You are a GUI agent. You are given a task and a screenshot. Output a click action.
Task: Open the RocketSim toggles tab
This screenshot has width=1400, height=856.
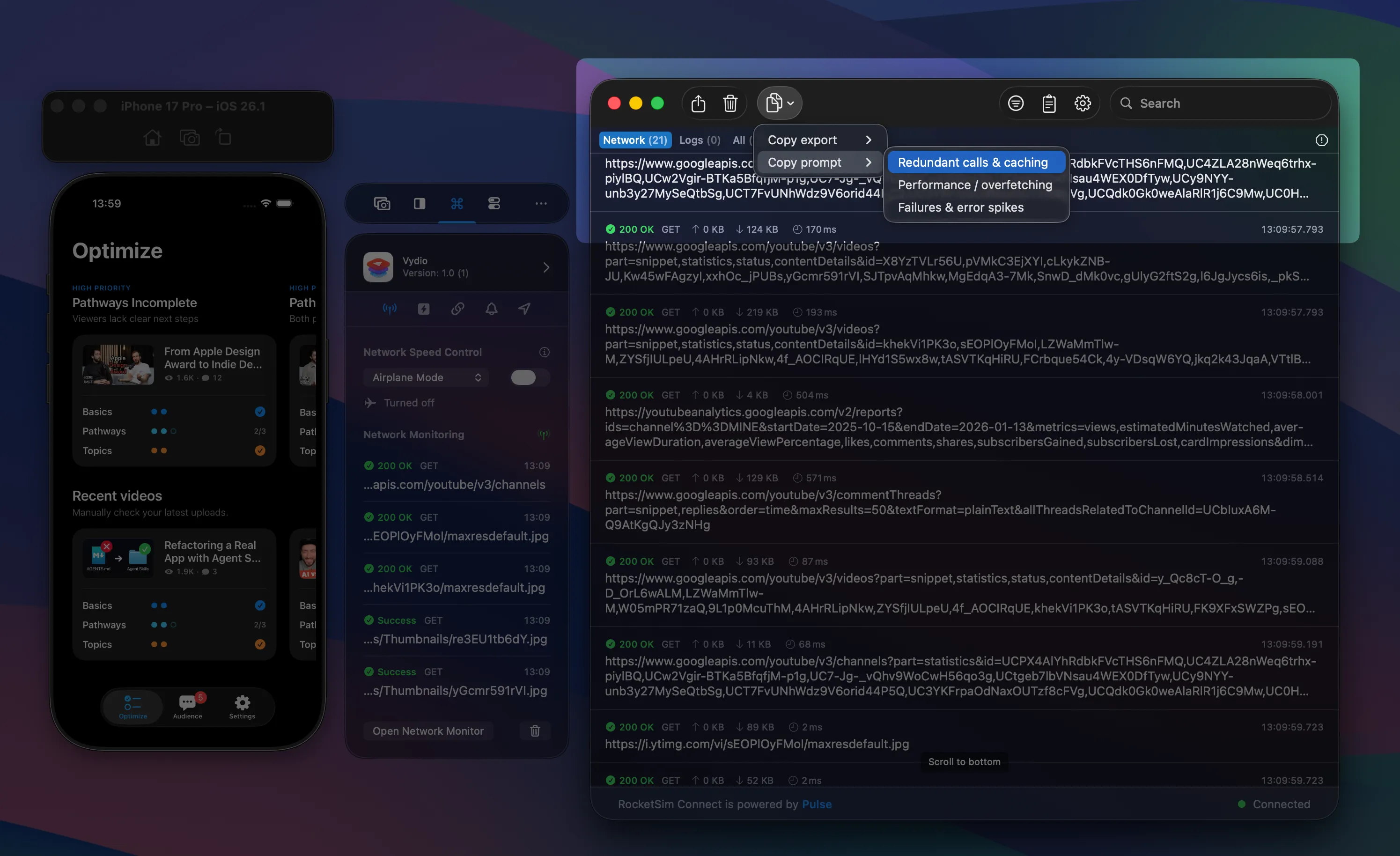[494, 204]
